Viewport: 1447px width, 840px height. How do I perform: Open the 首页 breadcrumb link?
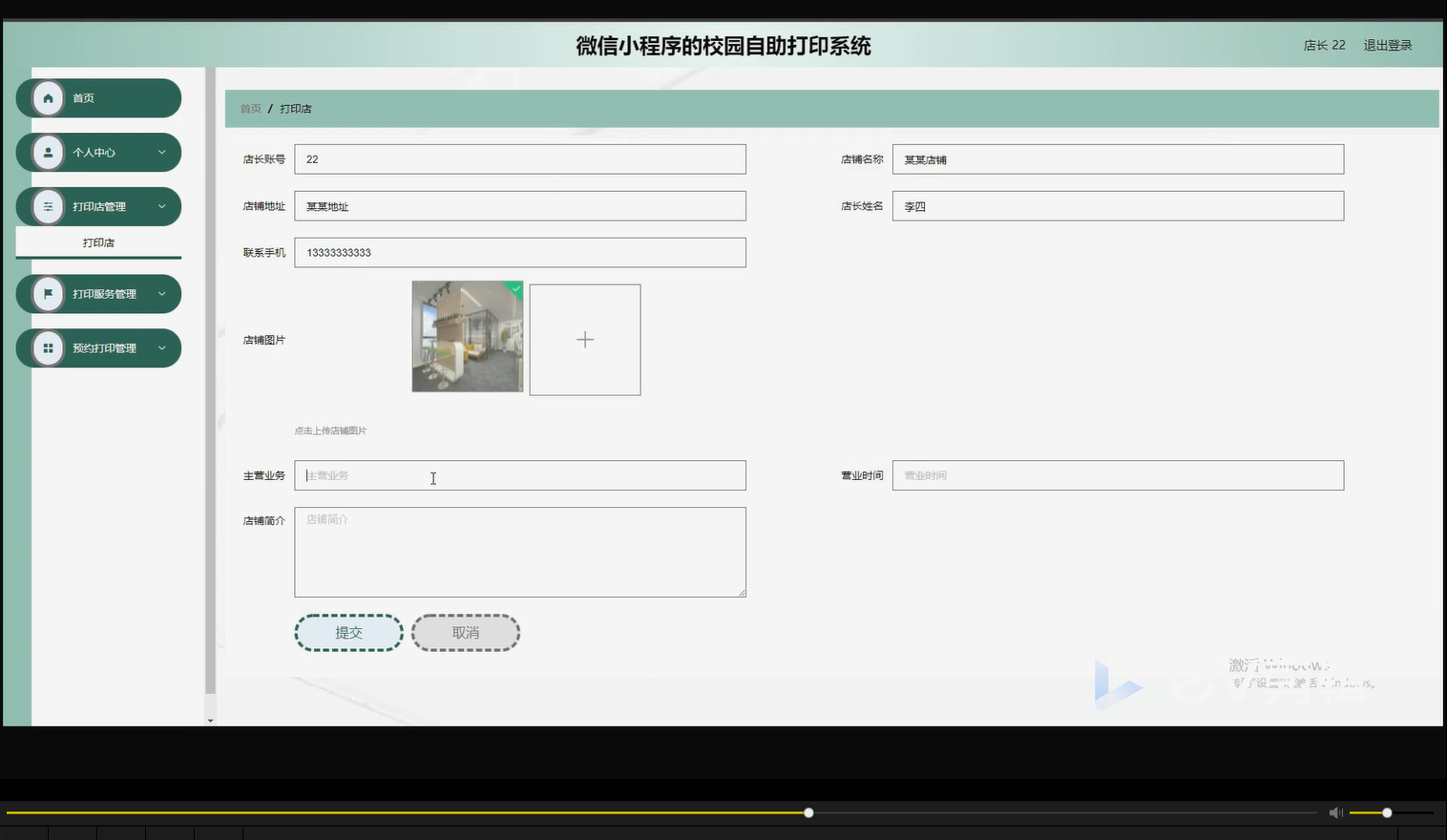coord(249,108)
